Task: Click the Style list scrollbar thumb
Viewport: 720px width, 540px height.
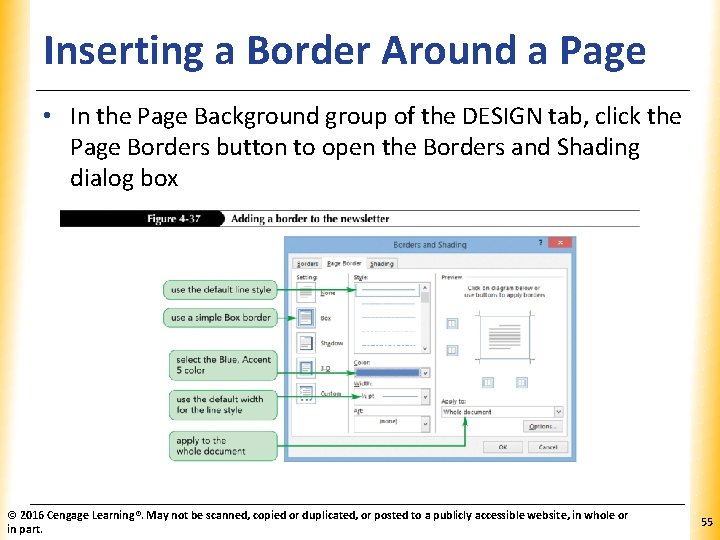Action: pos(425,298)
